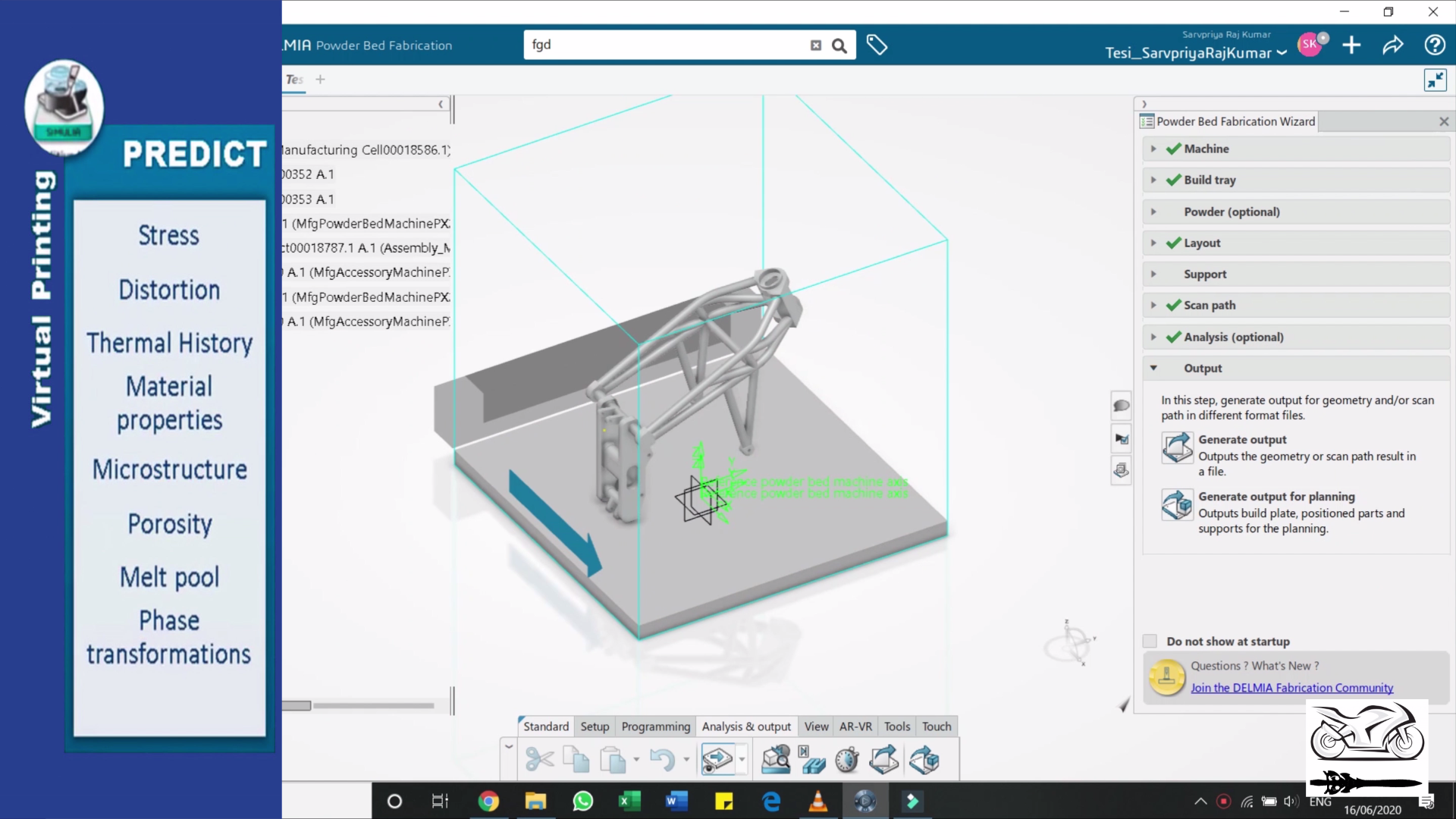Click the stacked layers side icon
The height and width of the screenshot is (819, 1456).
[1121, 470]
